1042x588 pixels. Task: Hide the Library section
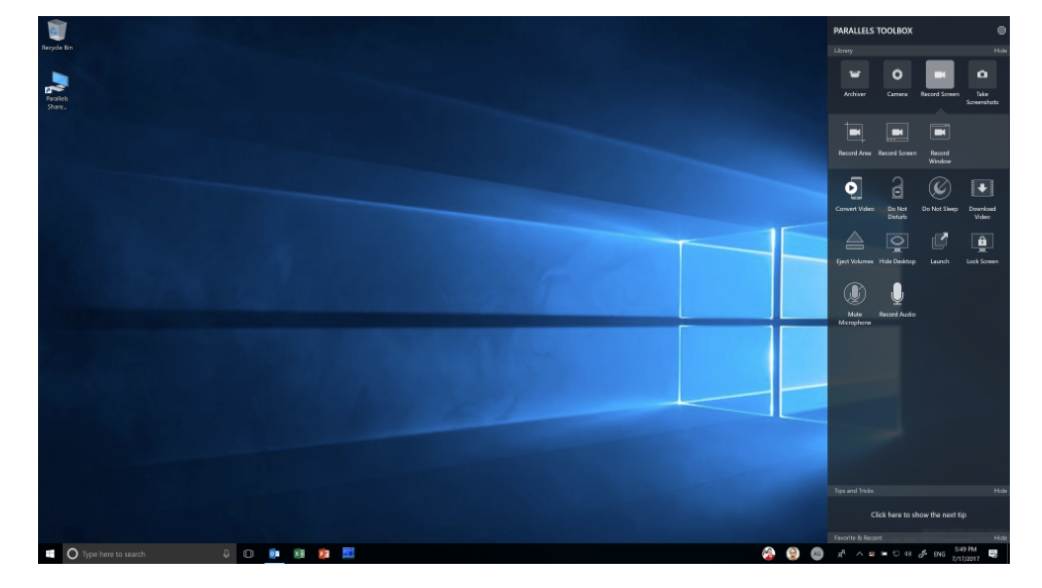coord(1000,50)
